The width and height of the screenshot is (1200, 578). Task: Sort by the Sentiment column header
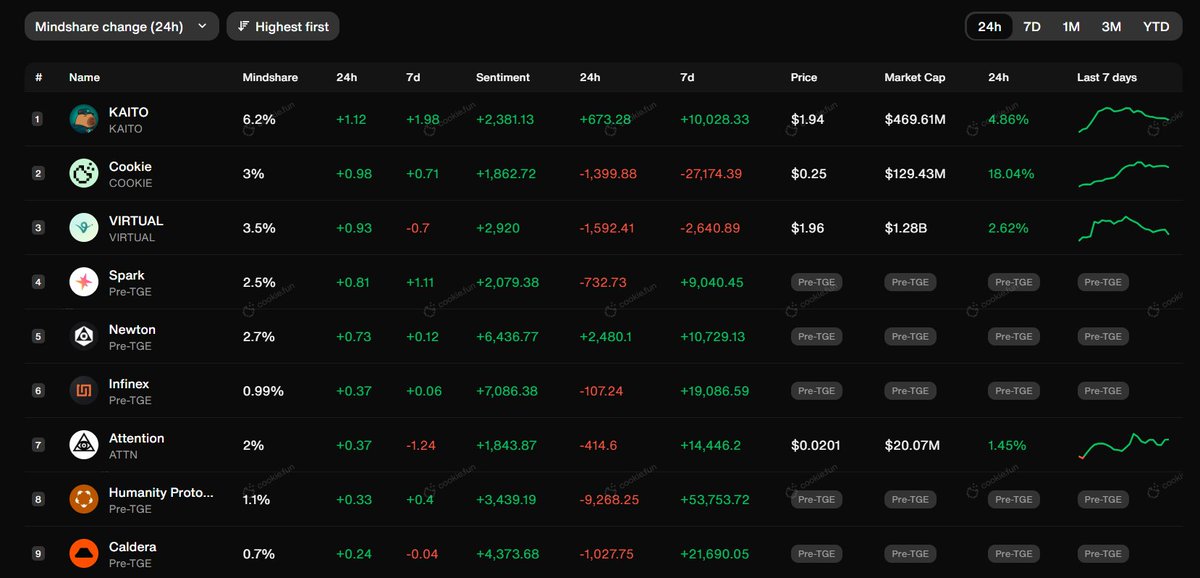503,77
